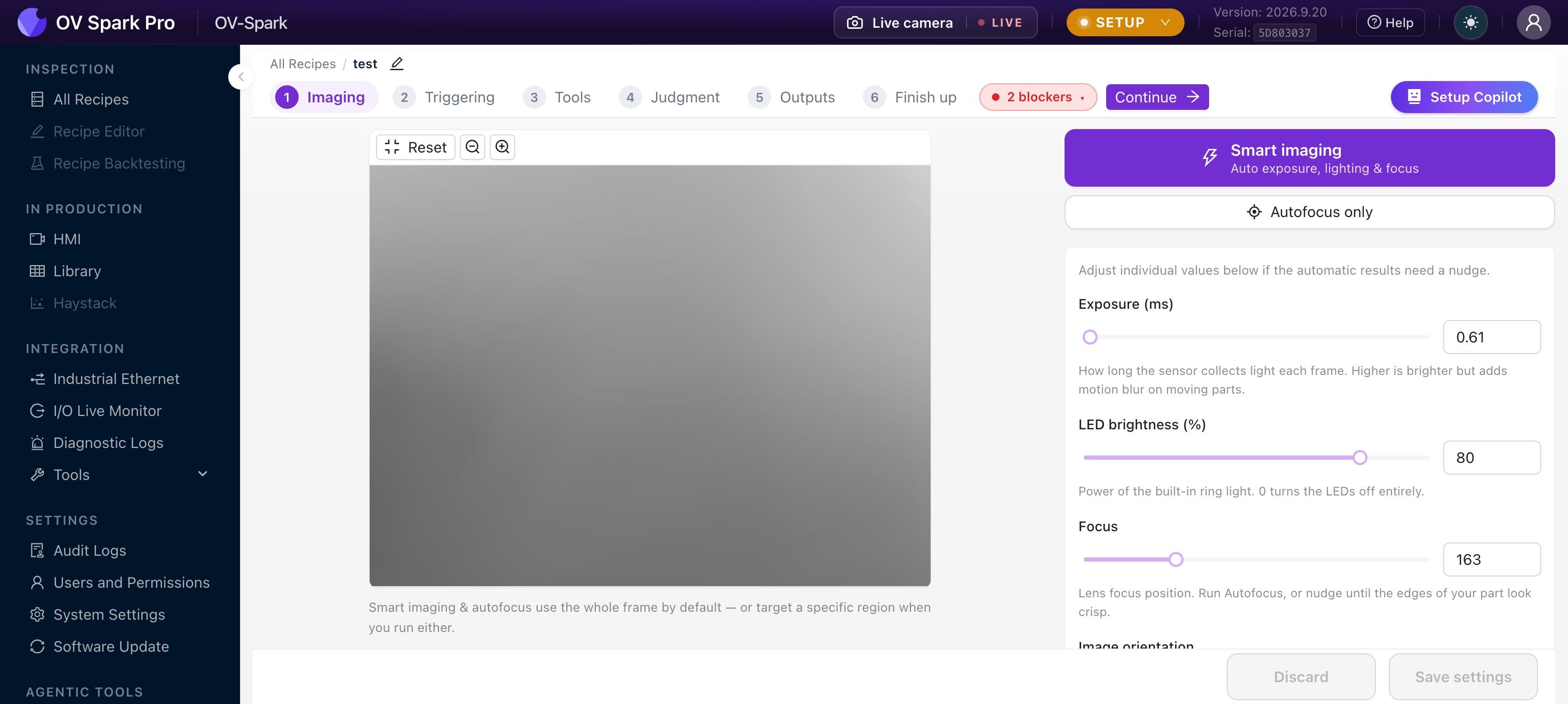
Task: Click the Continue button
Action: click(1157, 98)
